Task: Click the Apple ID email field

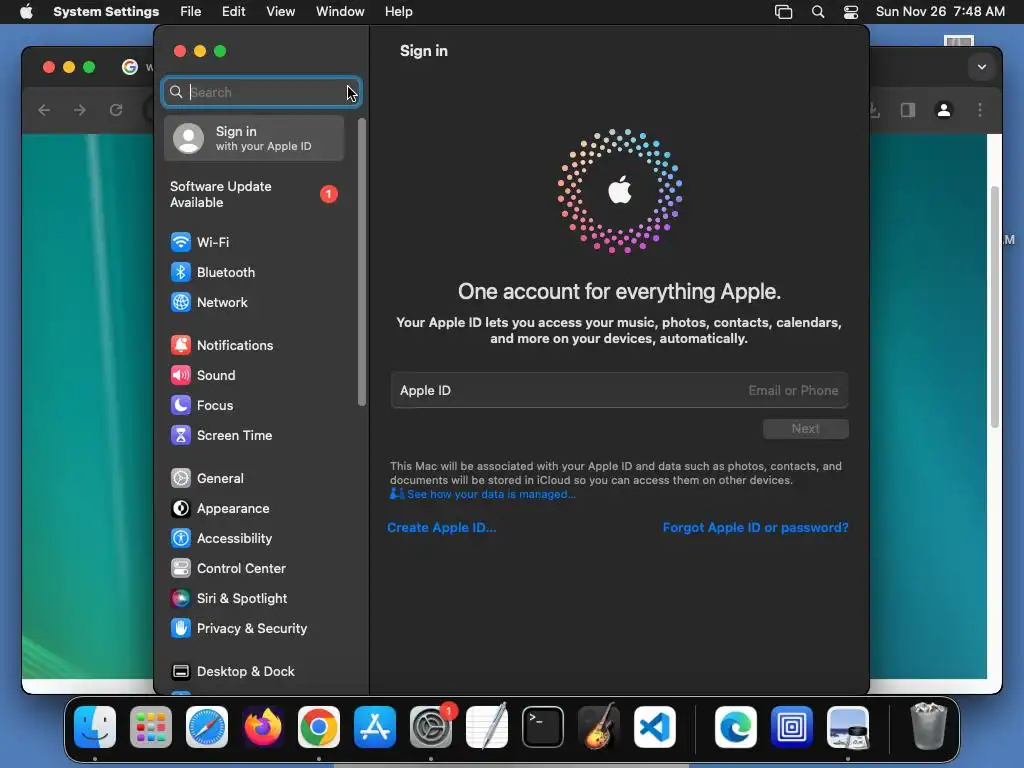Action: click(619, 391)
